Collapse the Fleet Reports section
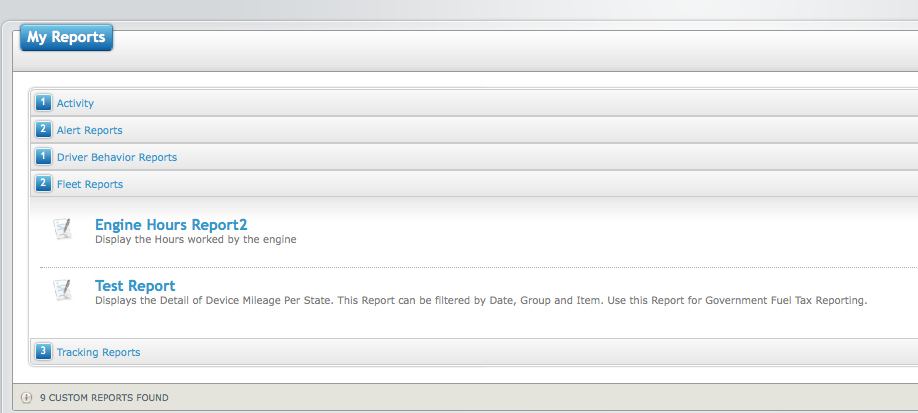Viewport: 918px width, 413px height. (x=90, y=184)
